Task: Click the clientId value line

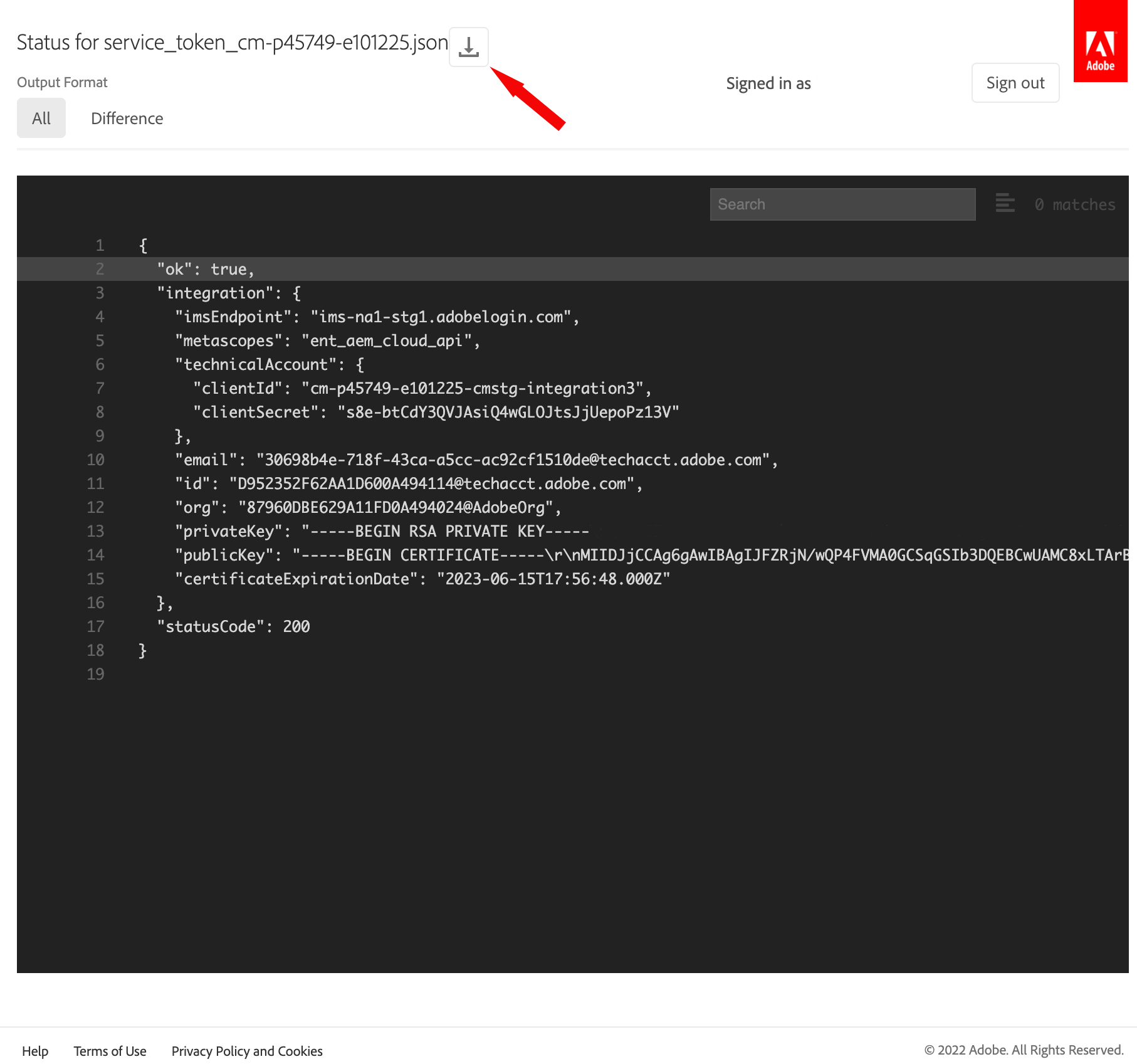Action: (422, 388)
